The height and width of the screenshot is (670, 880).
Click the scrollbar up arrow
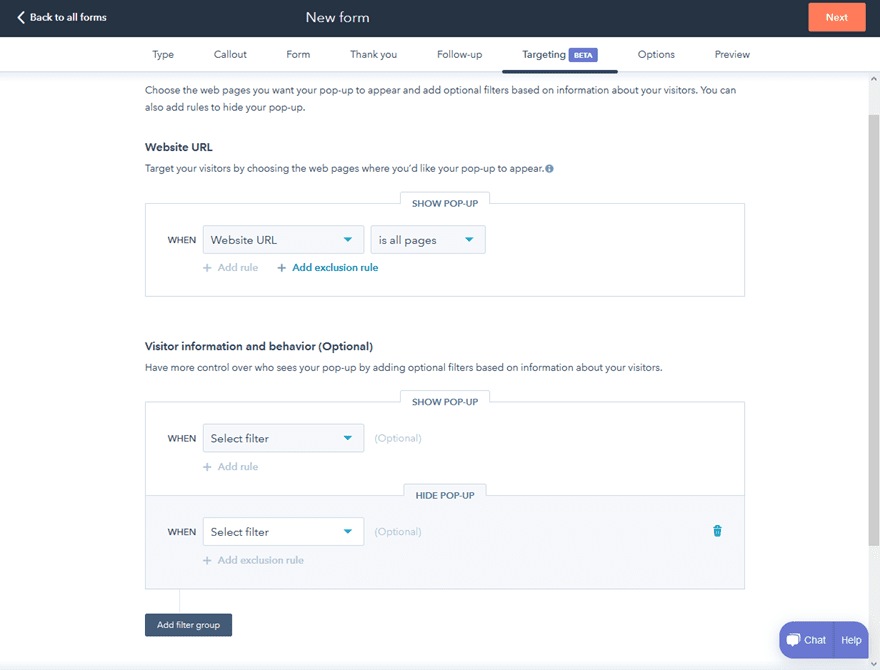click(873, 79)
